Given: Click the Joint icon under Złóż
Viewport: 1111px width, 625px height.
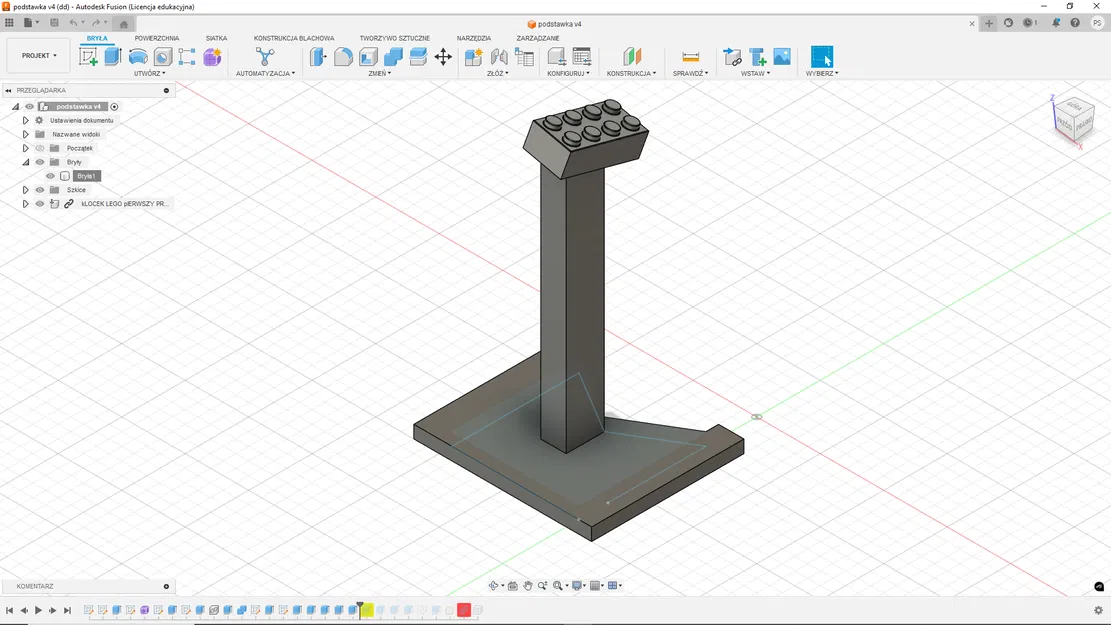Looking at the screenshot, I should tap(498, 56).
